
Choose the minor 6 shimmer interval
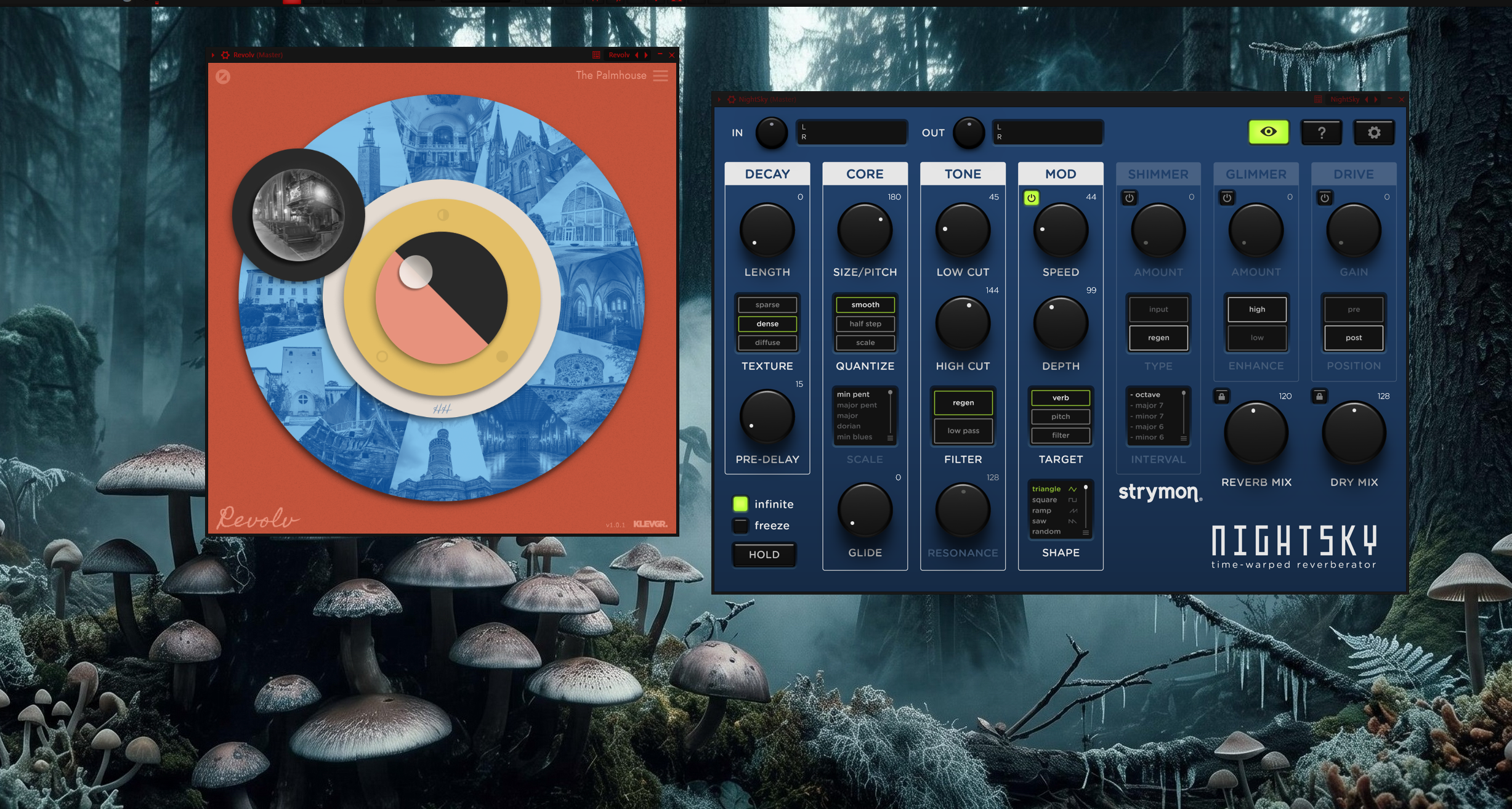click(x=1147, y=437)
